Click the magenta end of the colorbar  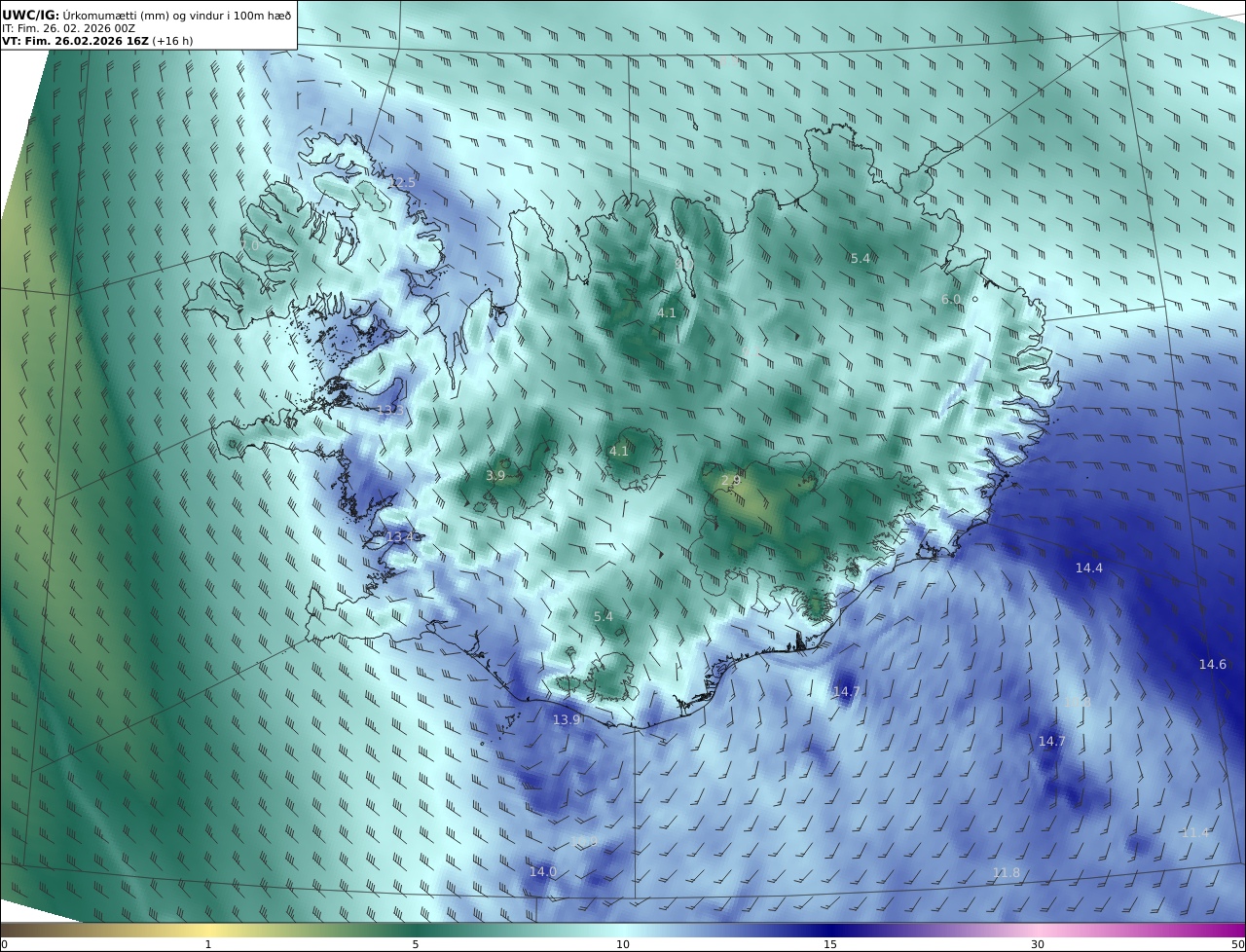1228,930
